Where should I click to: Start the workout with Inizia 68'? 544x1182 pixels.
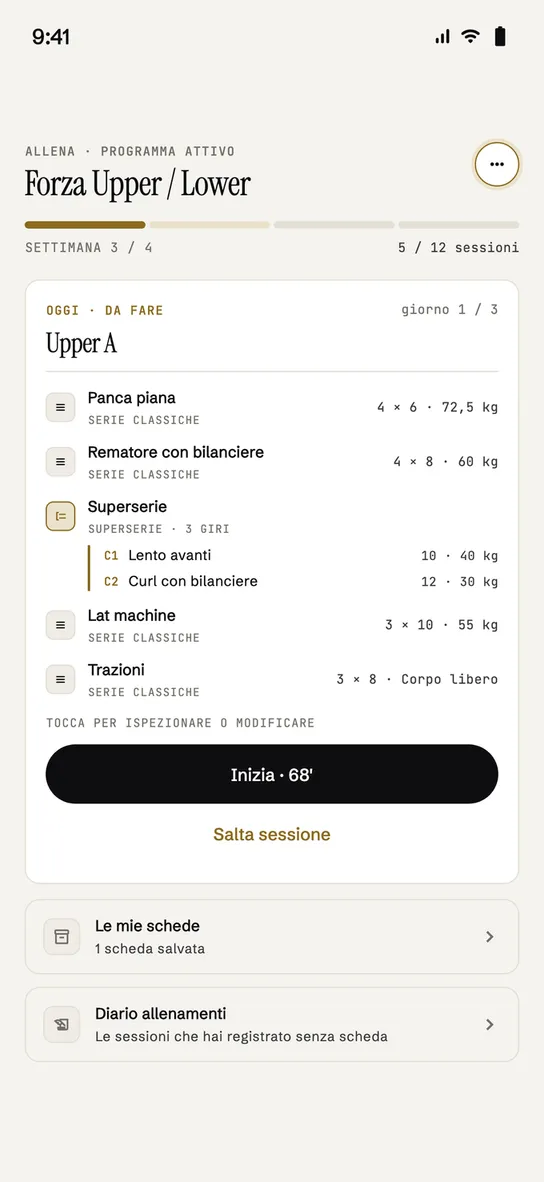coord(272,774)
